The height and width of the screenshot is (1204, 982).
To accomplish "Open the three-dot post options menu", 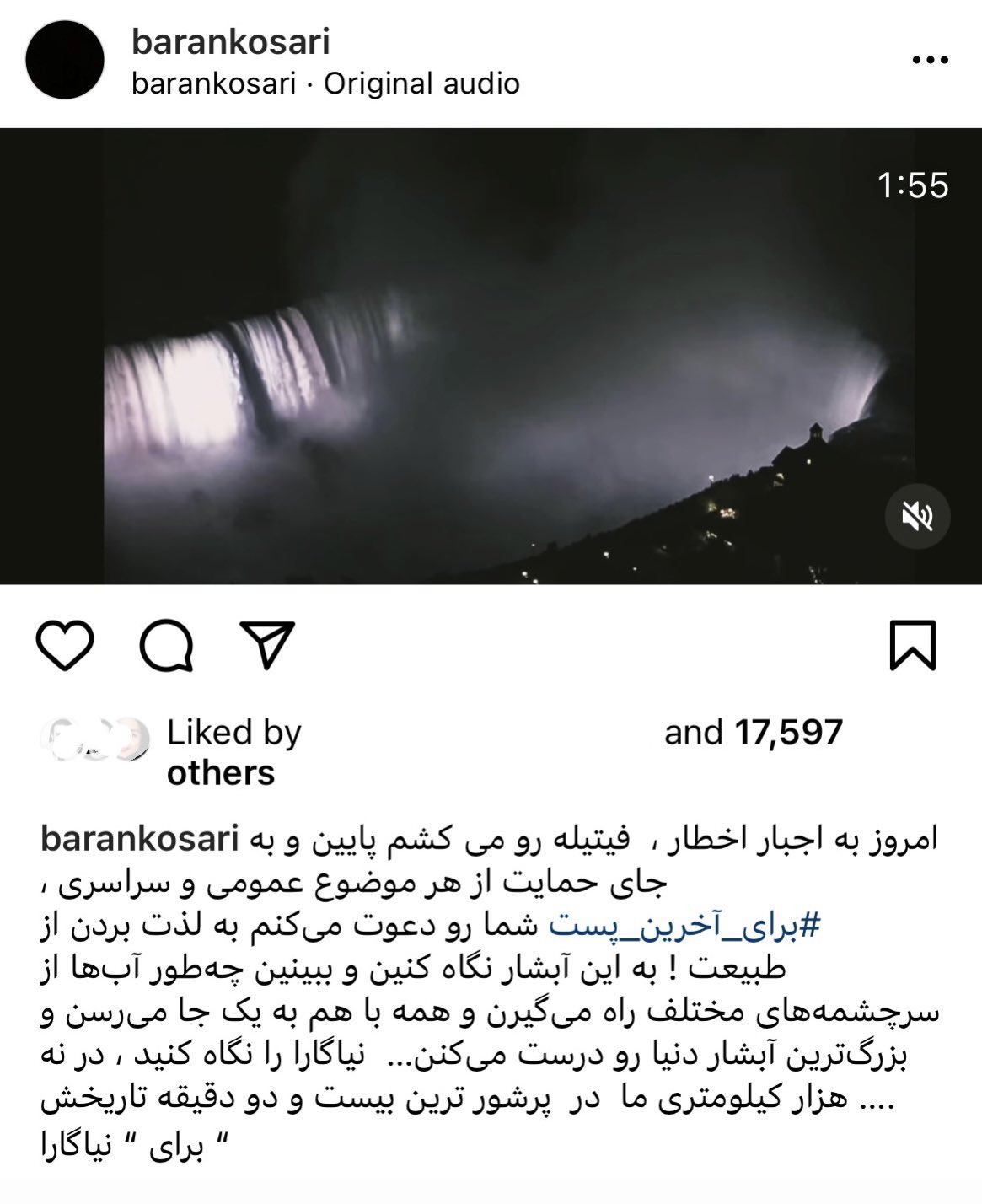I will click(931, 61).
